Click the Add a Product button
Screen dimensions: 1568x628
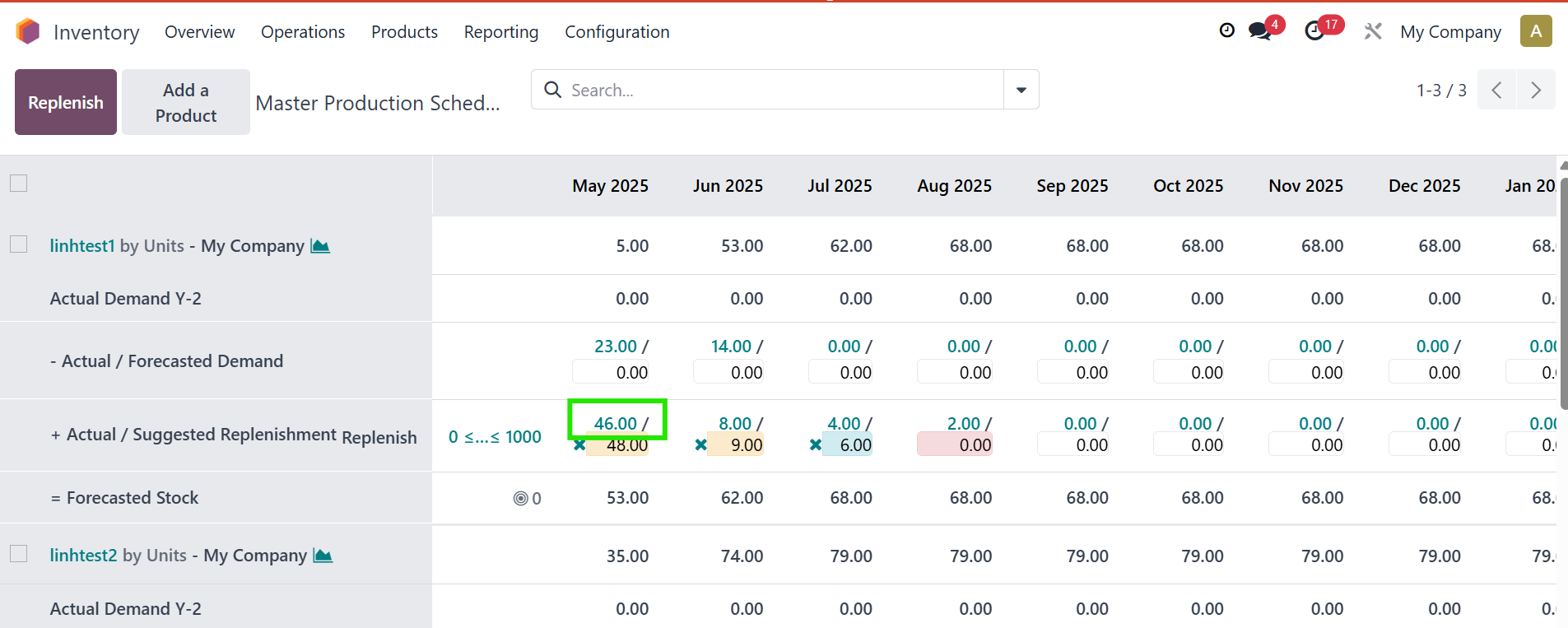(186, 102)
